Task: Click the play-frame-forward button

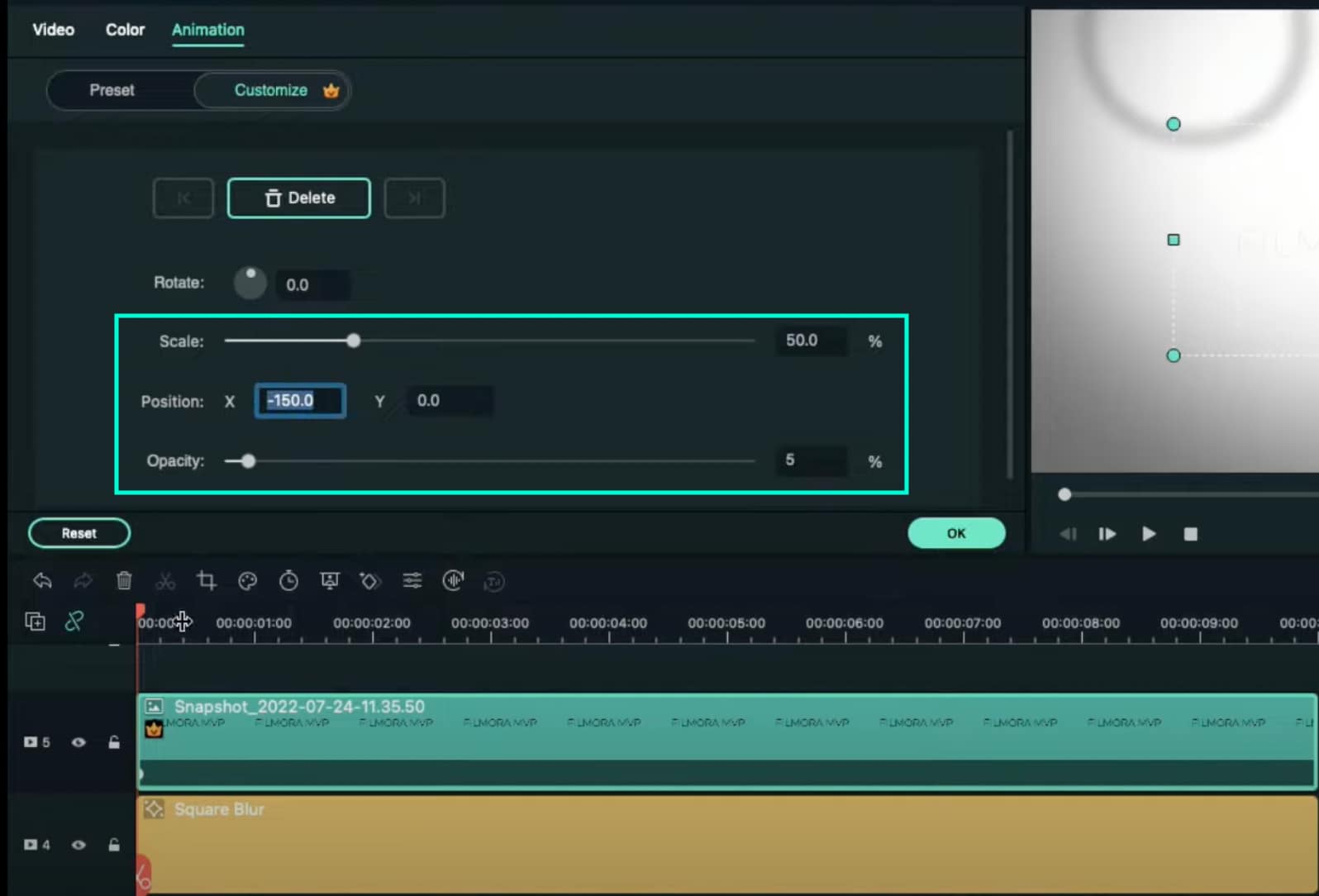Action: pos(1107,534)
